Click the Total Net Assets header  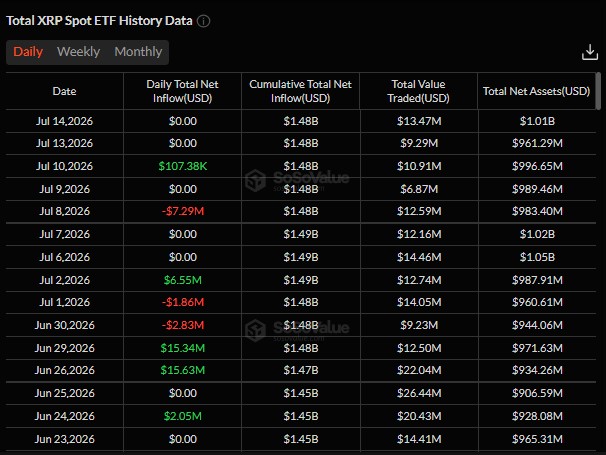pos(536,91)
